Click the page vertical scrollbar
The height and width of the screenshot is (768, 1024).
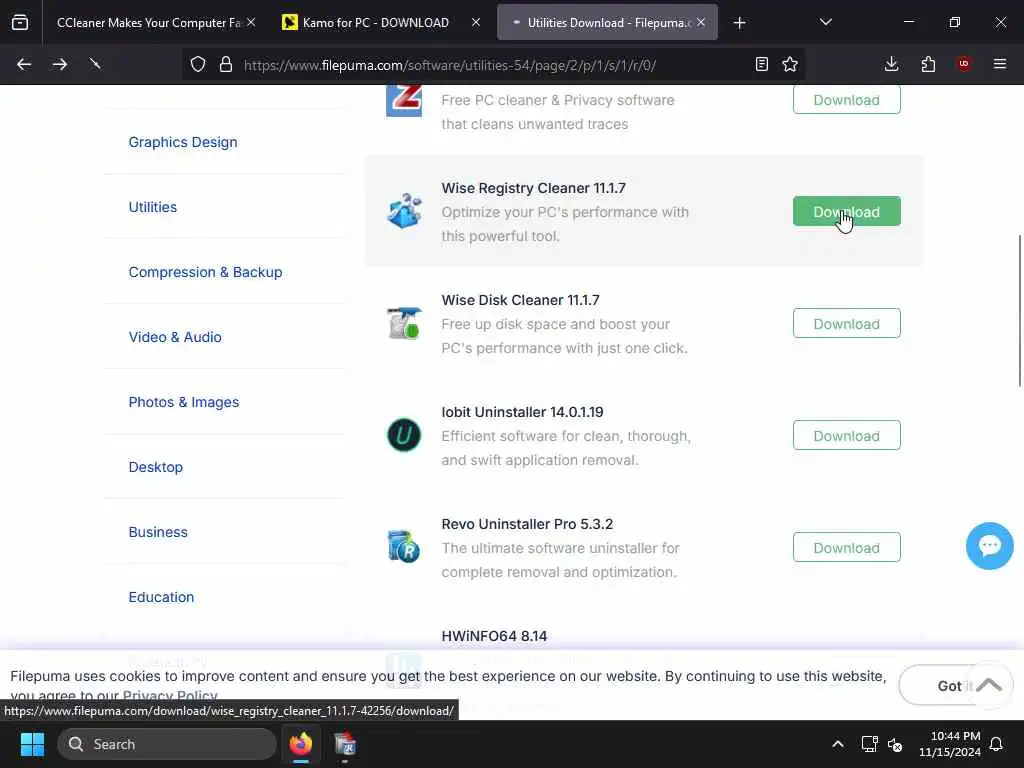point(1019,311)
